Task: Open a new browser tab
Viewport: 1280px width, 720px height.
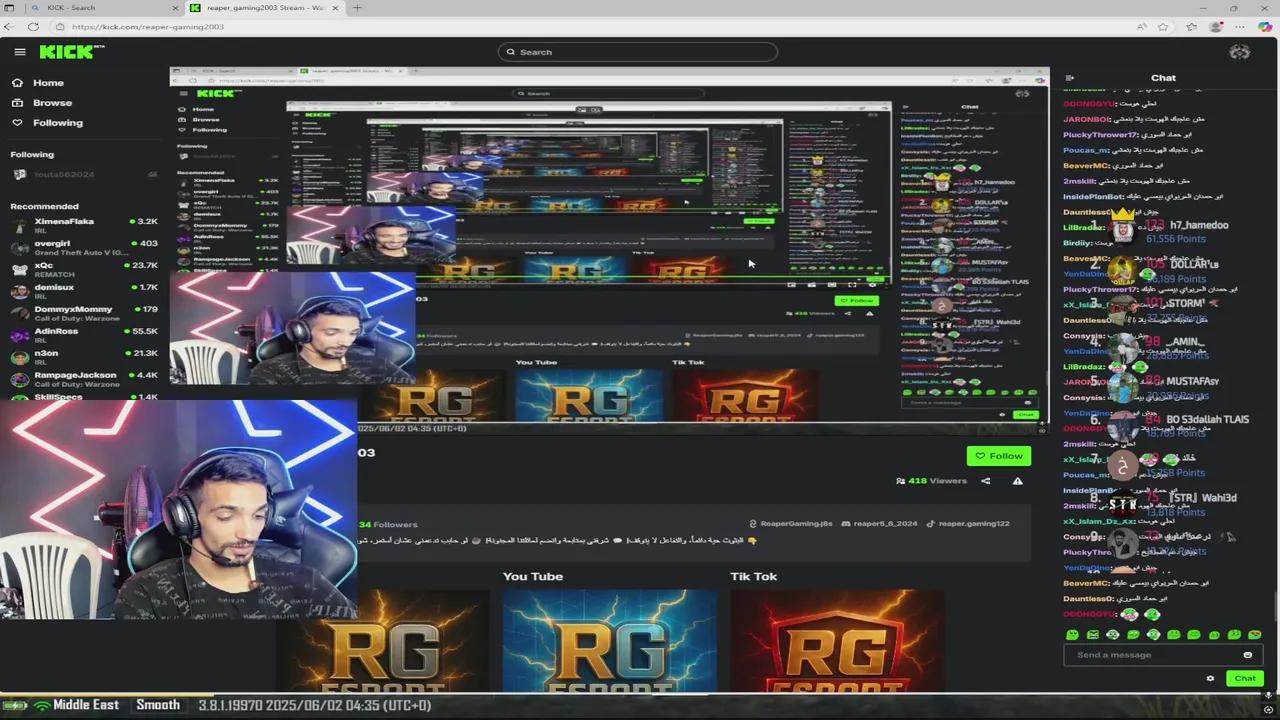Action: click(x=357, y=8)
